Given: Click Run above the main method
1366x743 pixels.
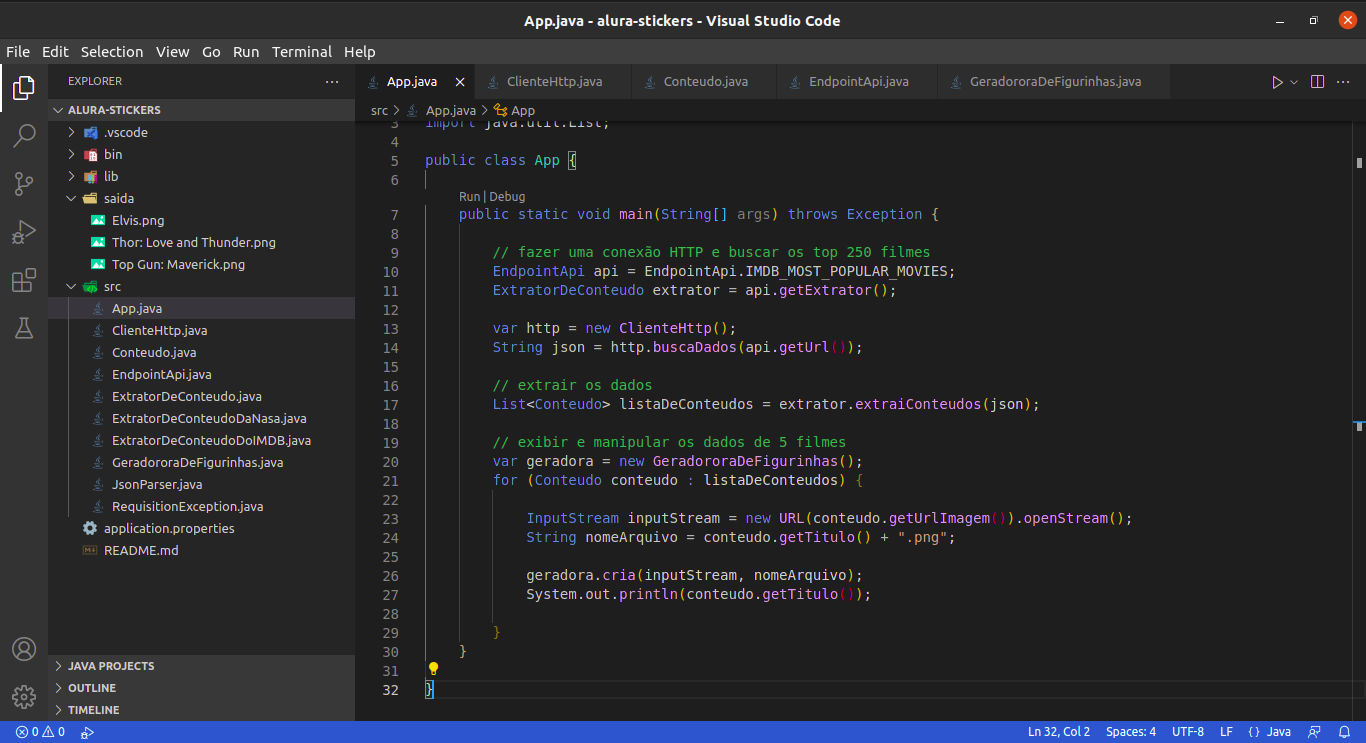Looking at the screenshot, I should 469,196.
